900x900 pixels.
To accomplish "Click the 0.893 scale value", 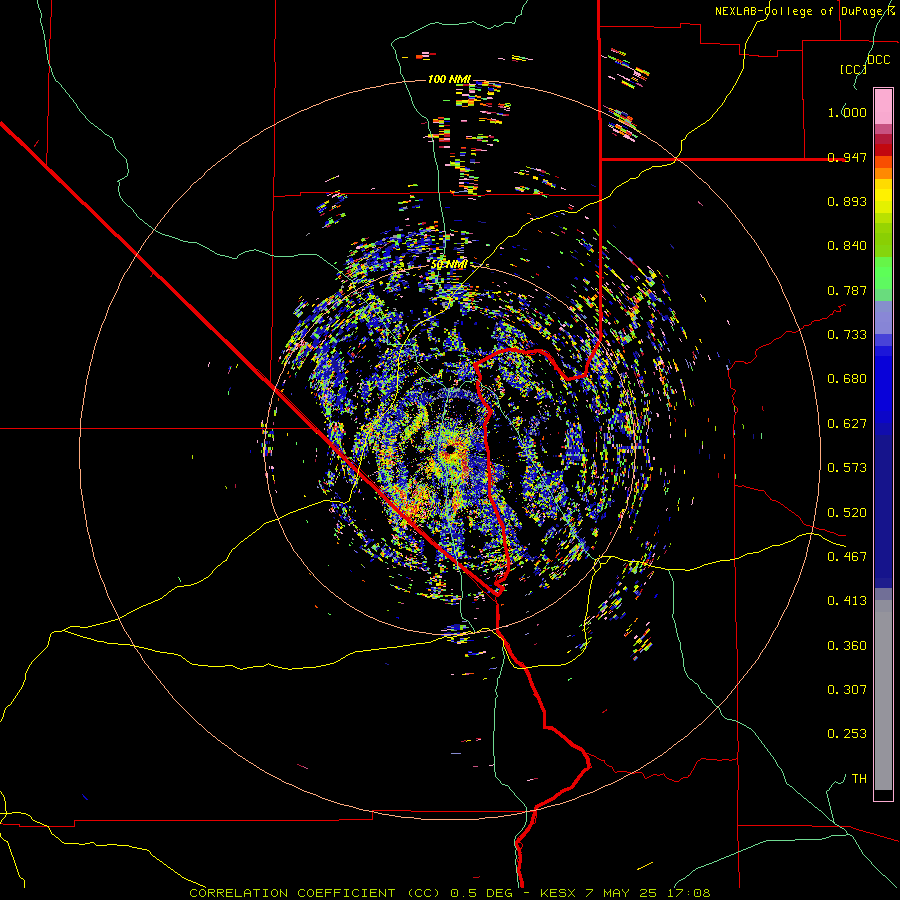I will 847,201.
